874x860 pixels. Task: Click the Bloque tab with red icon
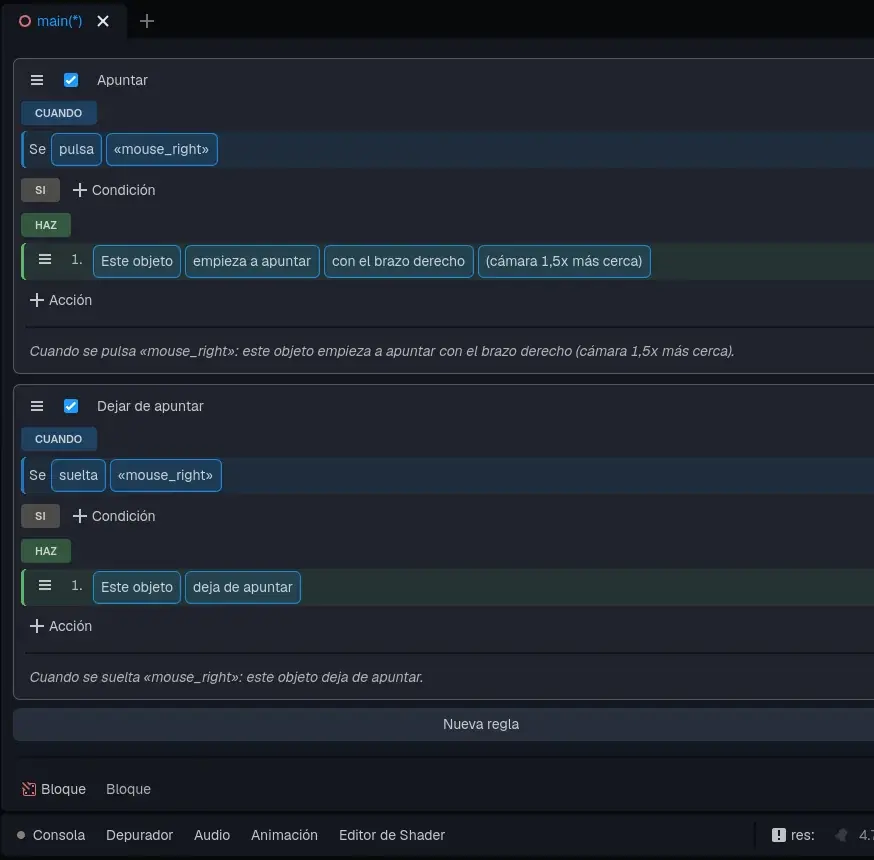click(54, 789)
